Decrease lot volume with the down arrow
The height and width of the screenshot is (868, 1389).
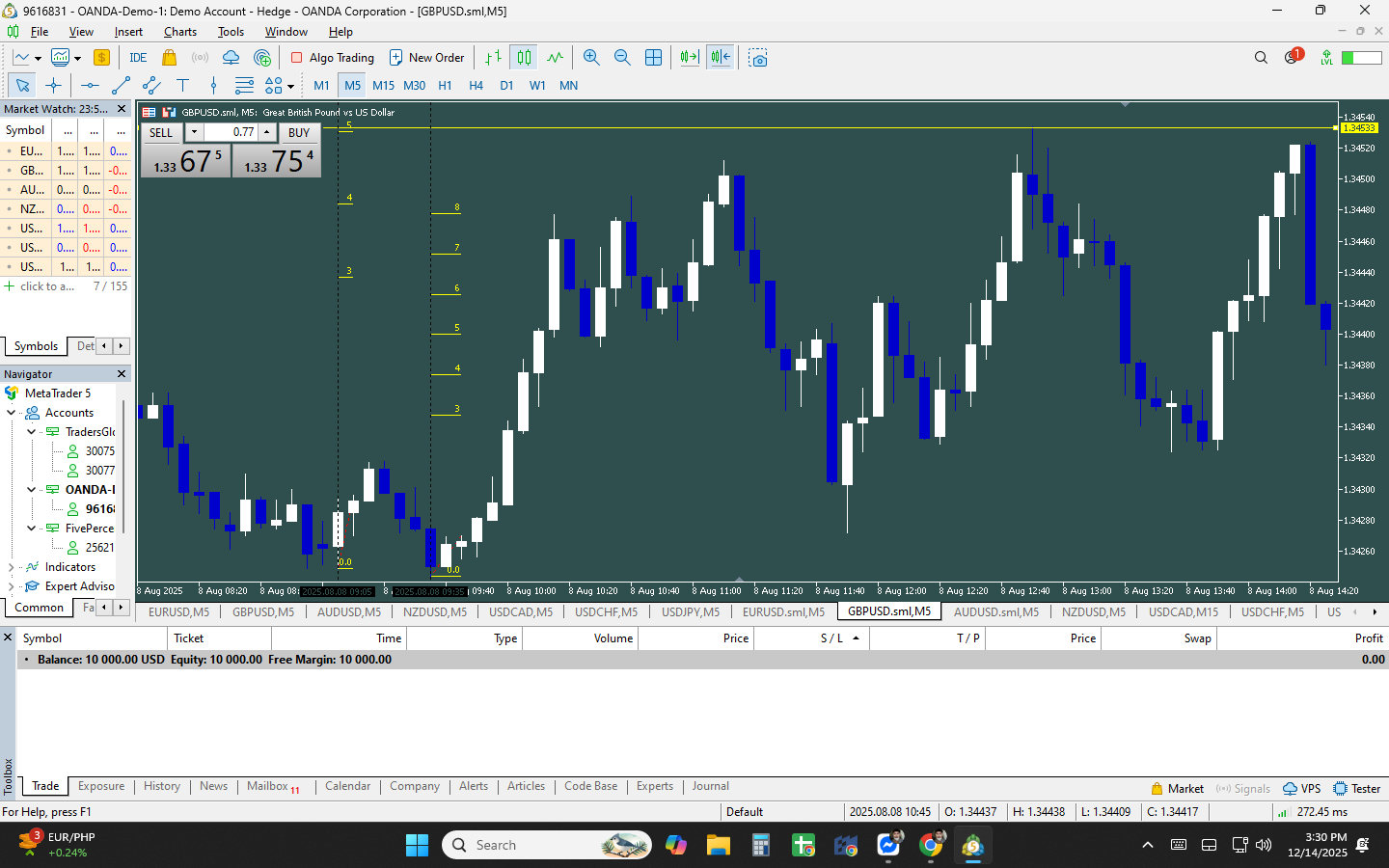[194, 132]
